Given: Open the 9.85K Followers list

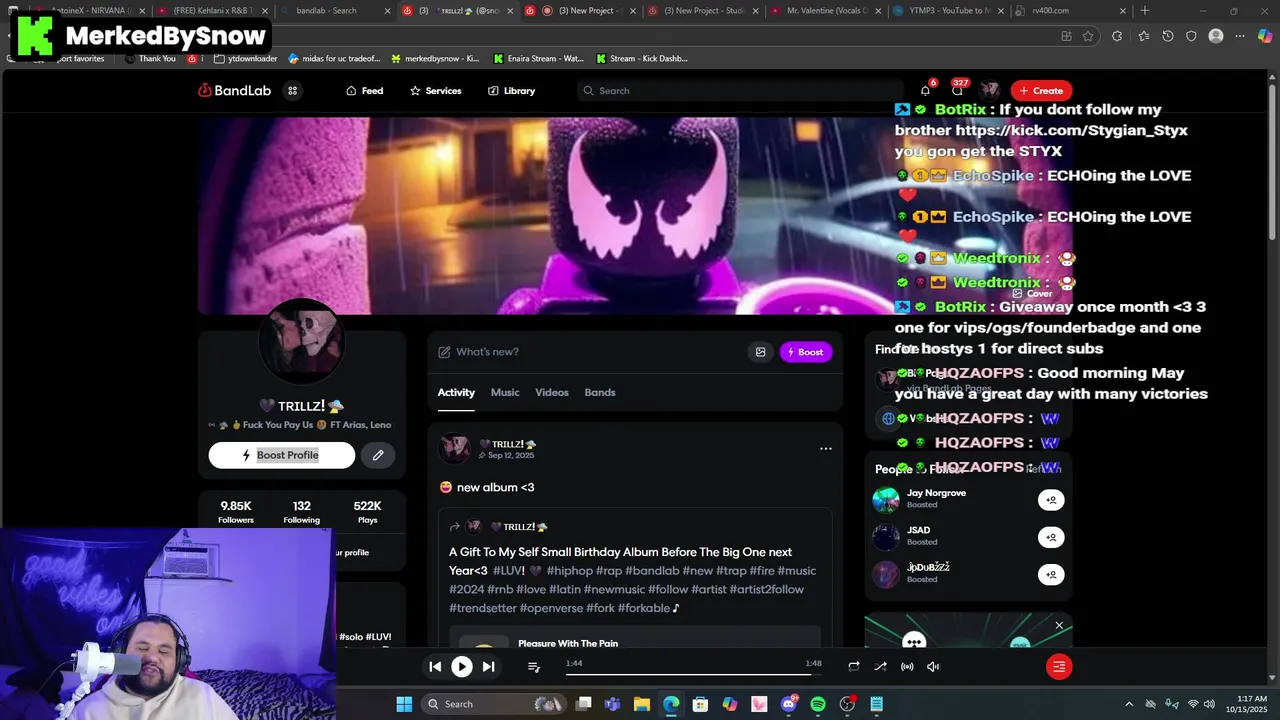Looking at the screenshot, I should point(236,512).
